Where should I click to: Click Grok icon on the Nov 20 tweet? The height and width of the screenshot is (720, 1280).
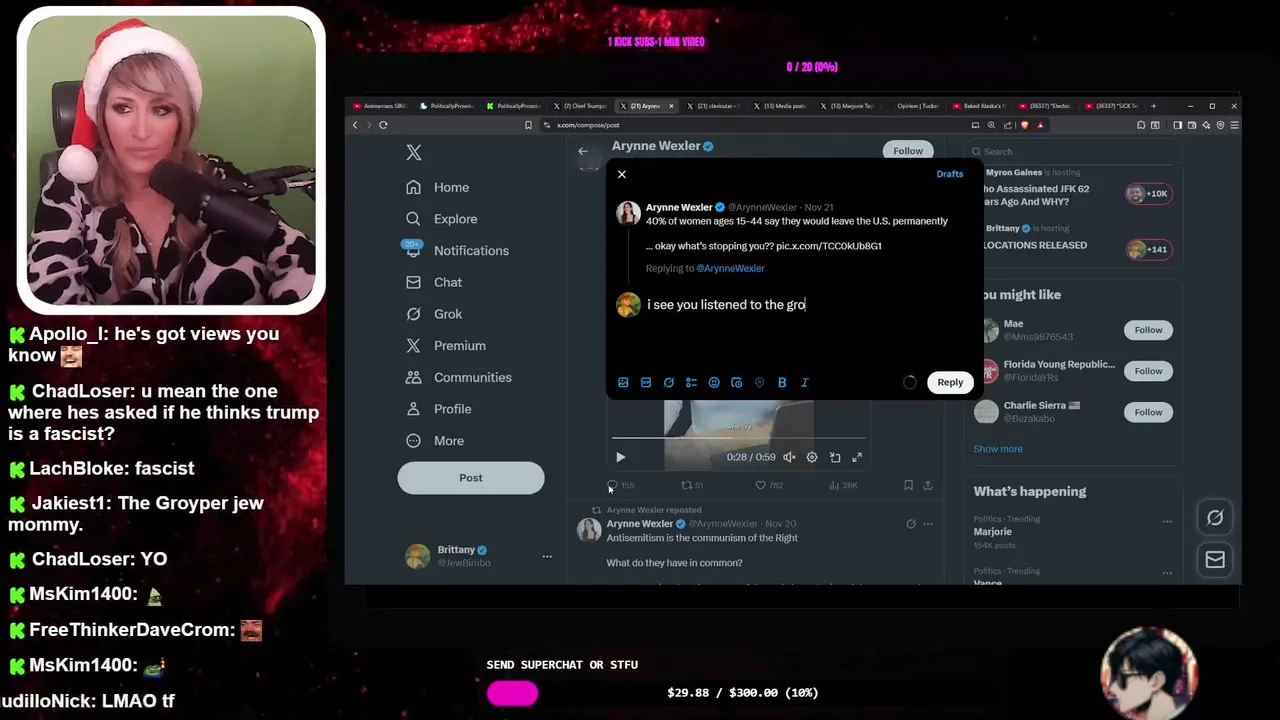[x=910, y=524]
